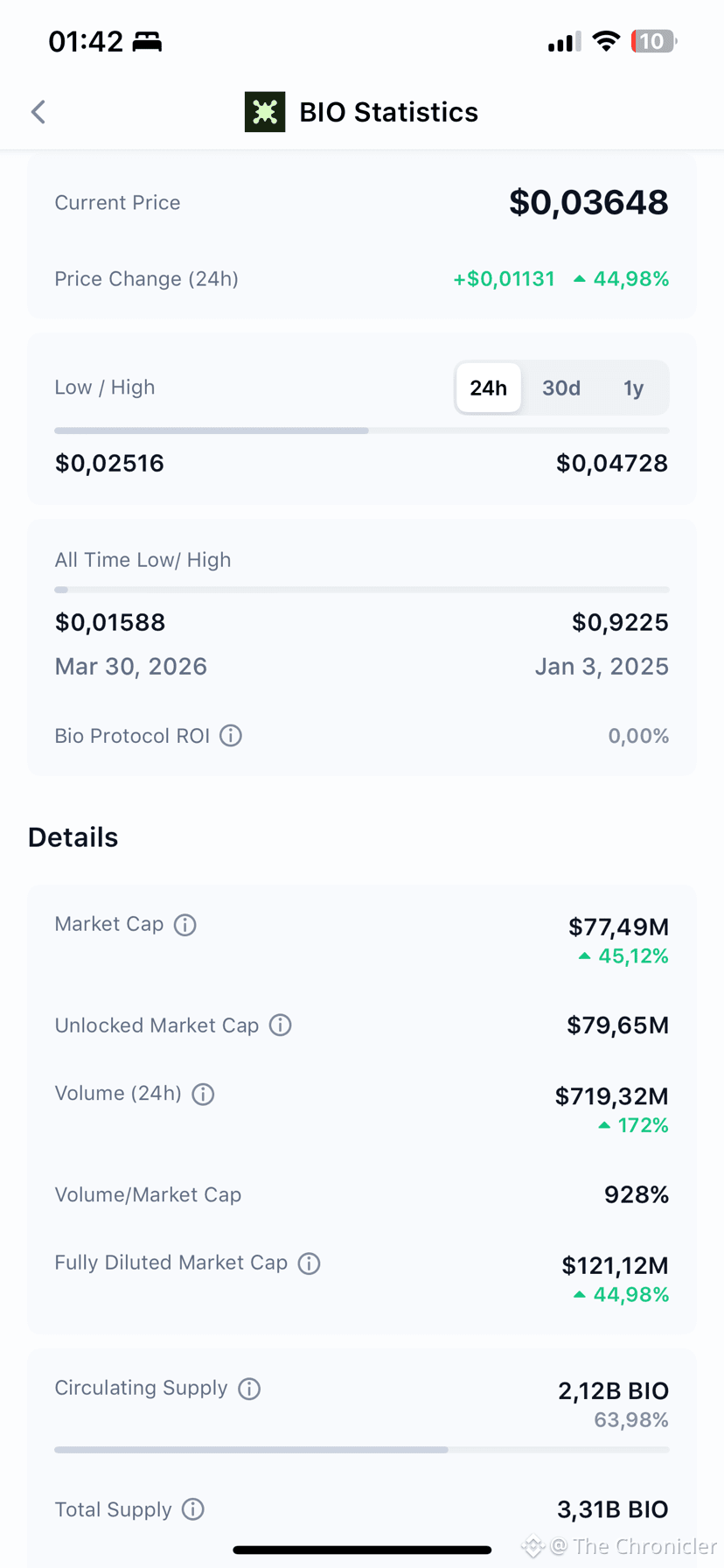This screenshot has height=1568, width=724.
Task: Tap the Circulating Supply info icon
Action: [x=249, y=1389]
